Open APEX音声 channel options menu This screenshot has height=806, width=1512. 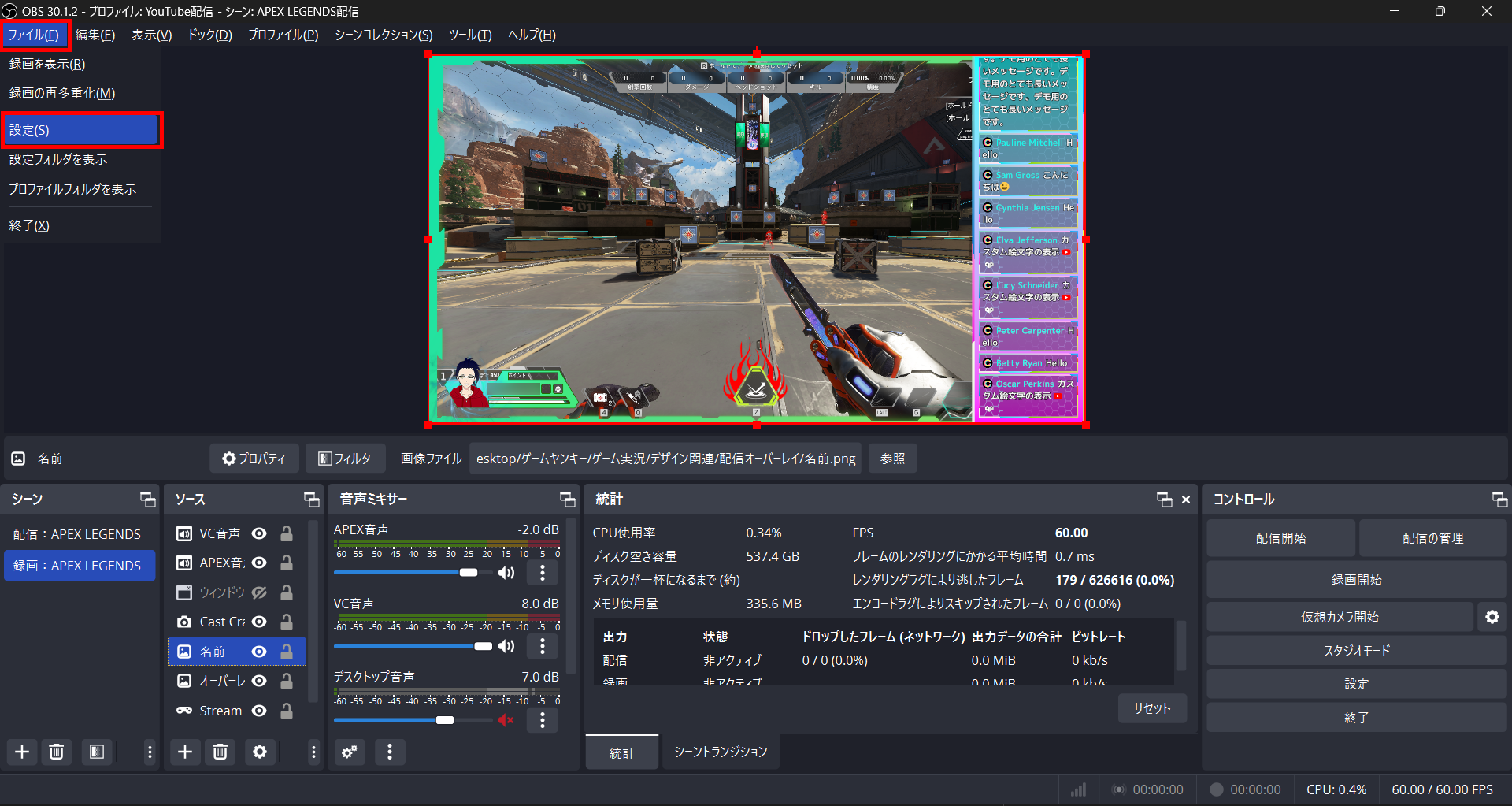tap(543, 573)
